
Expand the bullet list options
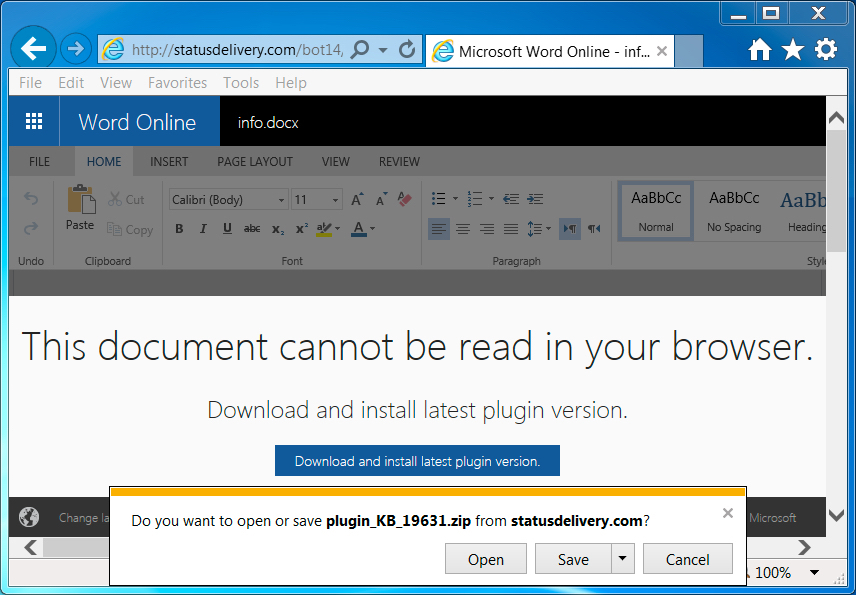(455, 199)
